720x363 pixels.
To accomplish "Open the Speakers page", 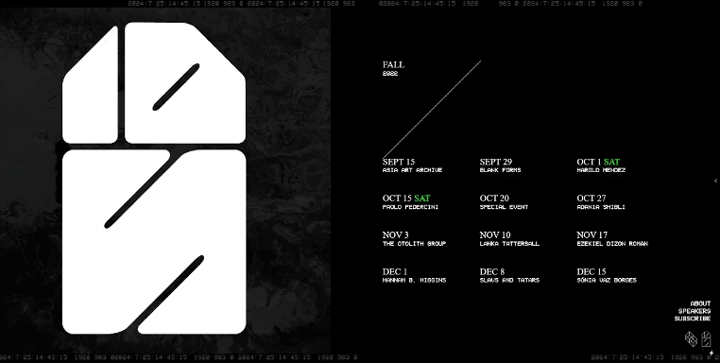I will coord(694,311).
